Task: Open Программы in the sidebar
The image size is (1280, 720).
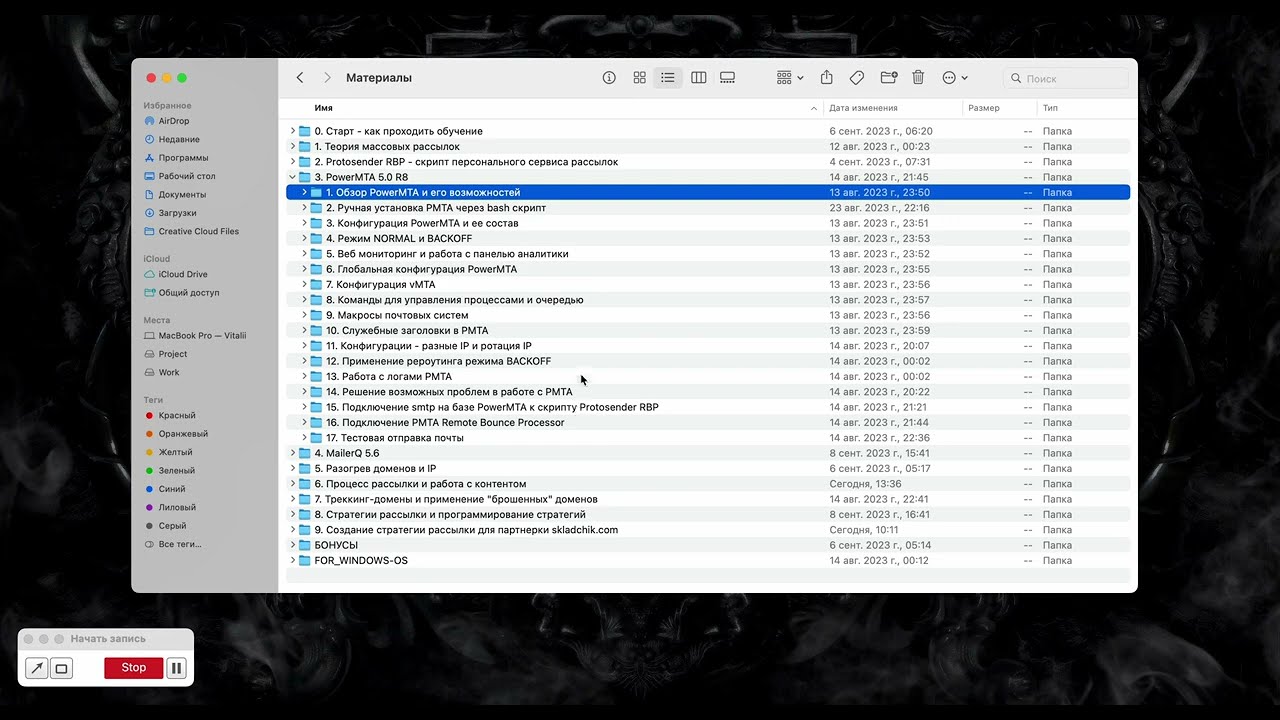Action: coord(183,158)
